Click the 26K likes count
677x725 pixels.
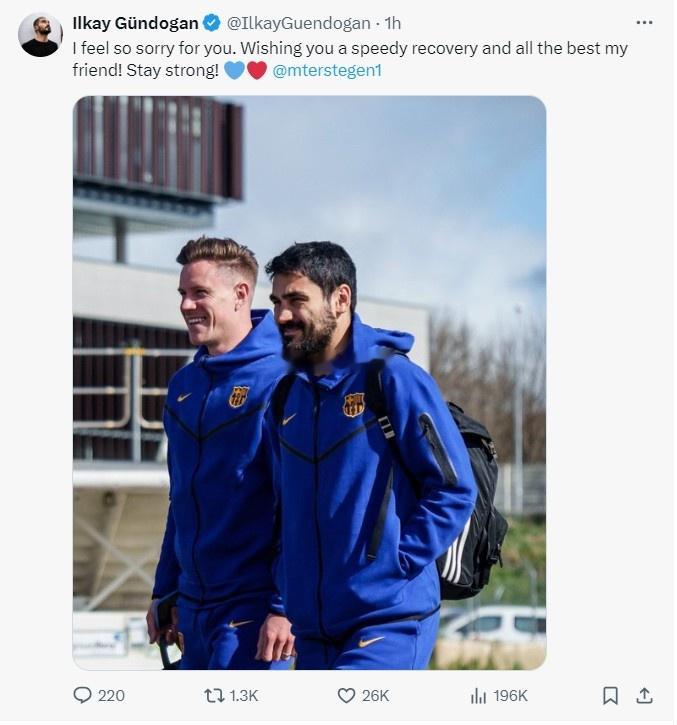pyautogui.click(x=375, y=696)
